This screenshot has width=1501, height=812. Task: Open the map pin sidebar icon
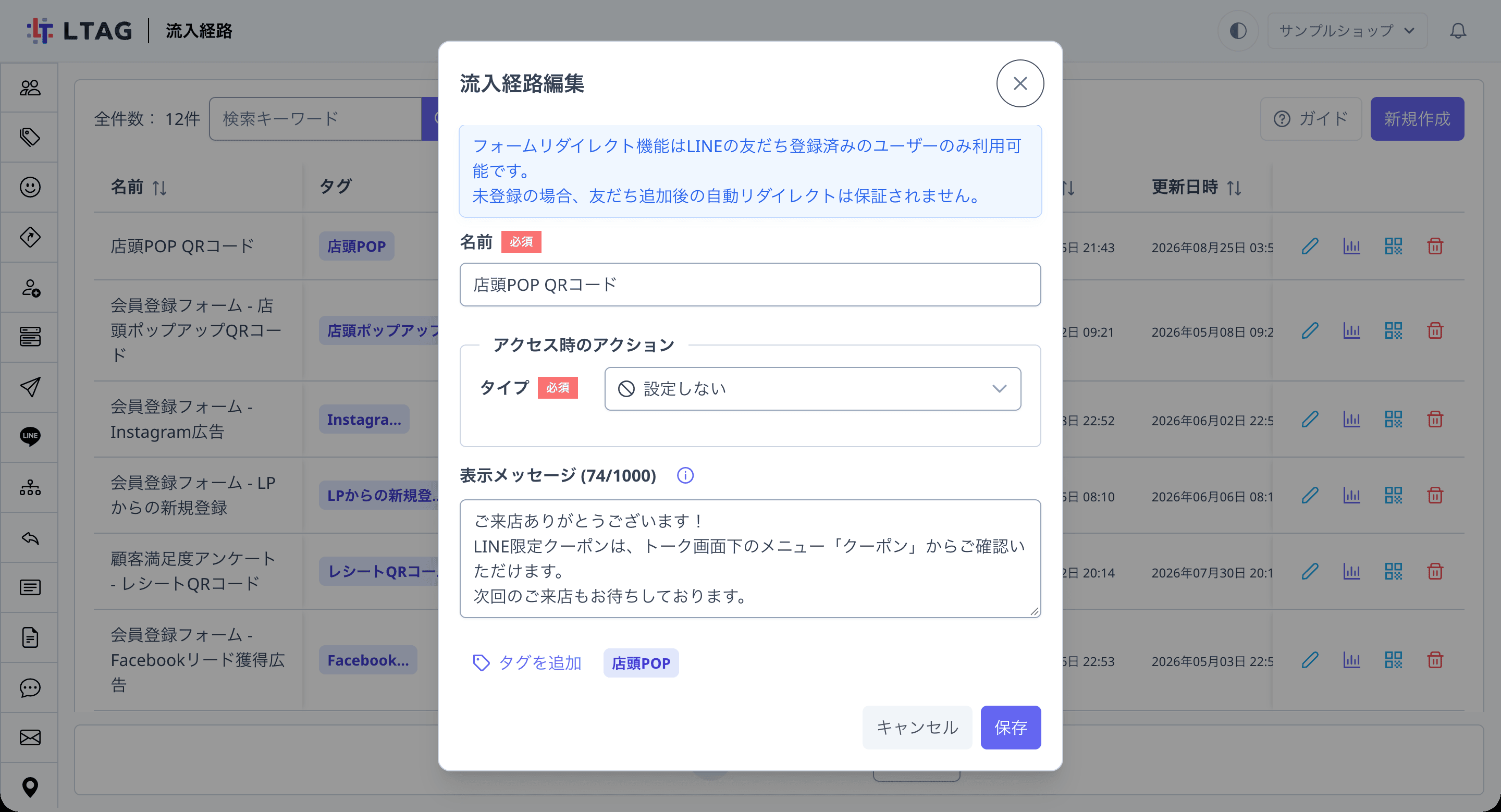(x=30, y=788)
